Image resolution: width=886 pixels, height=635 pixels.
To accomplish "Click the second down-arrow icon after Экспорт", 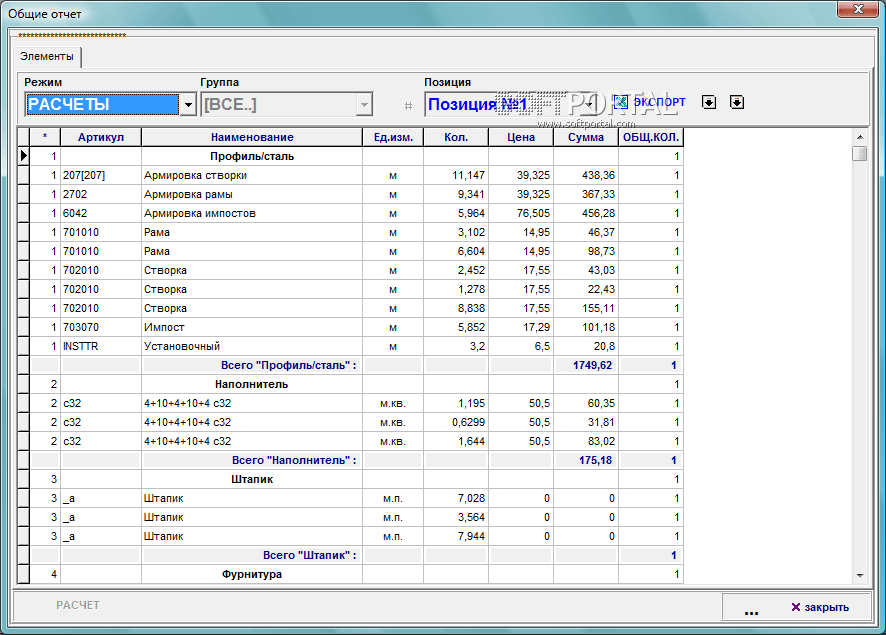I will click(737, 102).
